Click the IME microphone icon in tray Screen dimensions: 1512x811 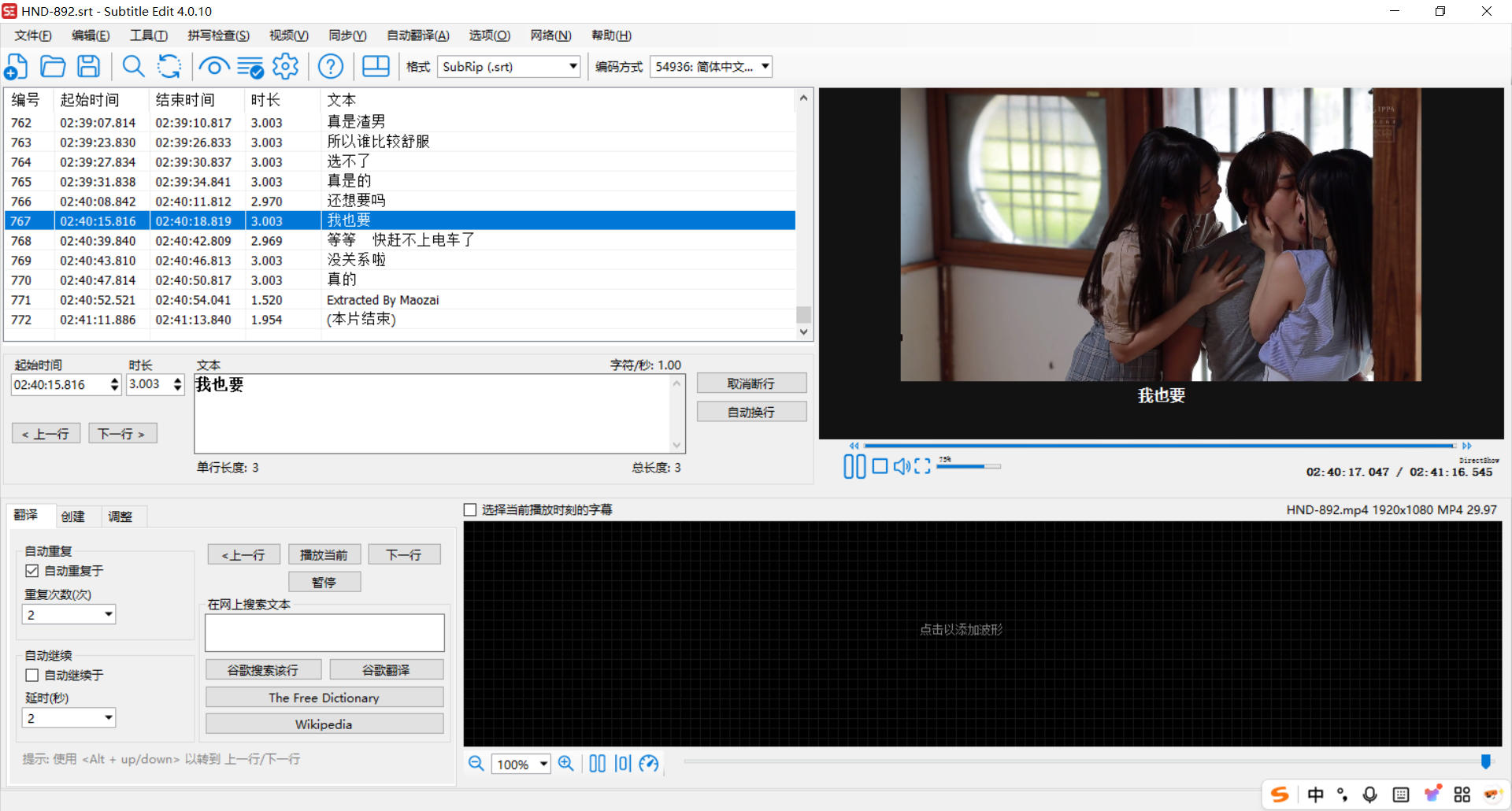coord(1370,794)
